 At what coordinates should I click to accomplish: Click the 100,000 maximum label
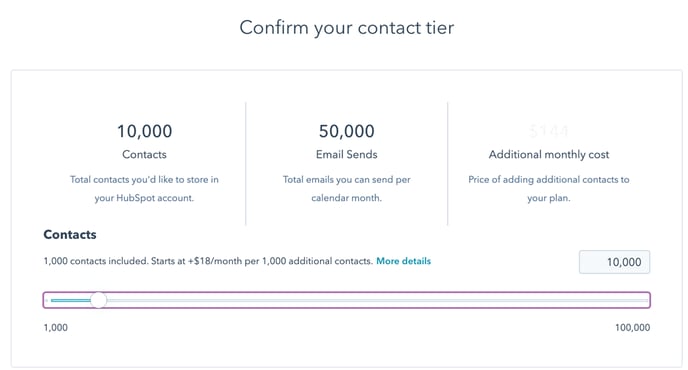(632, 327)
